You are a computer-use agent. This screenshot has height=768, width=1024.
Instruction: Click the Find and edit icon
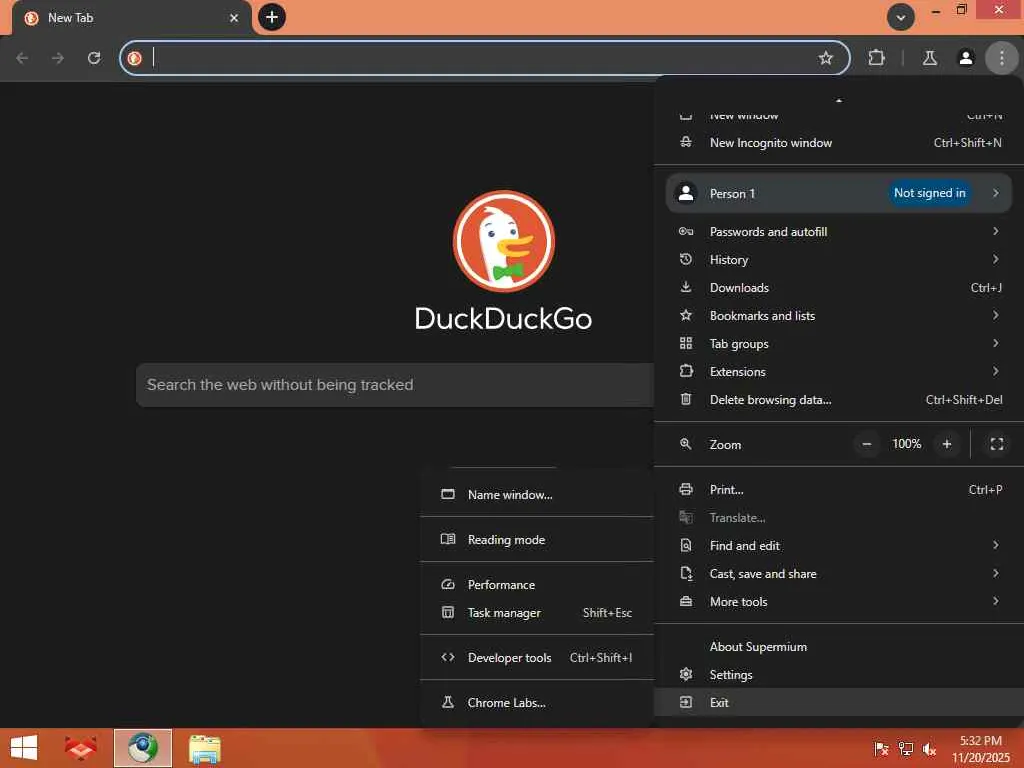686,545
